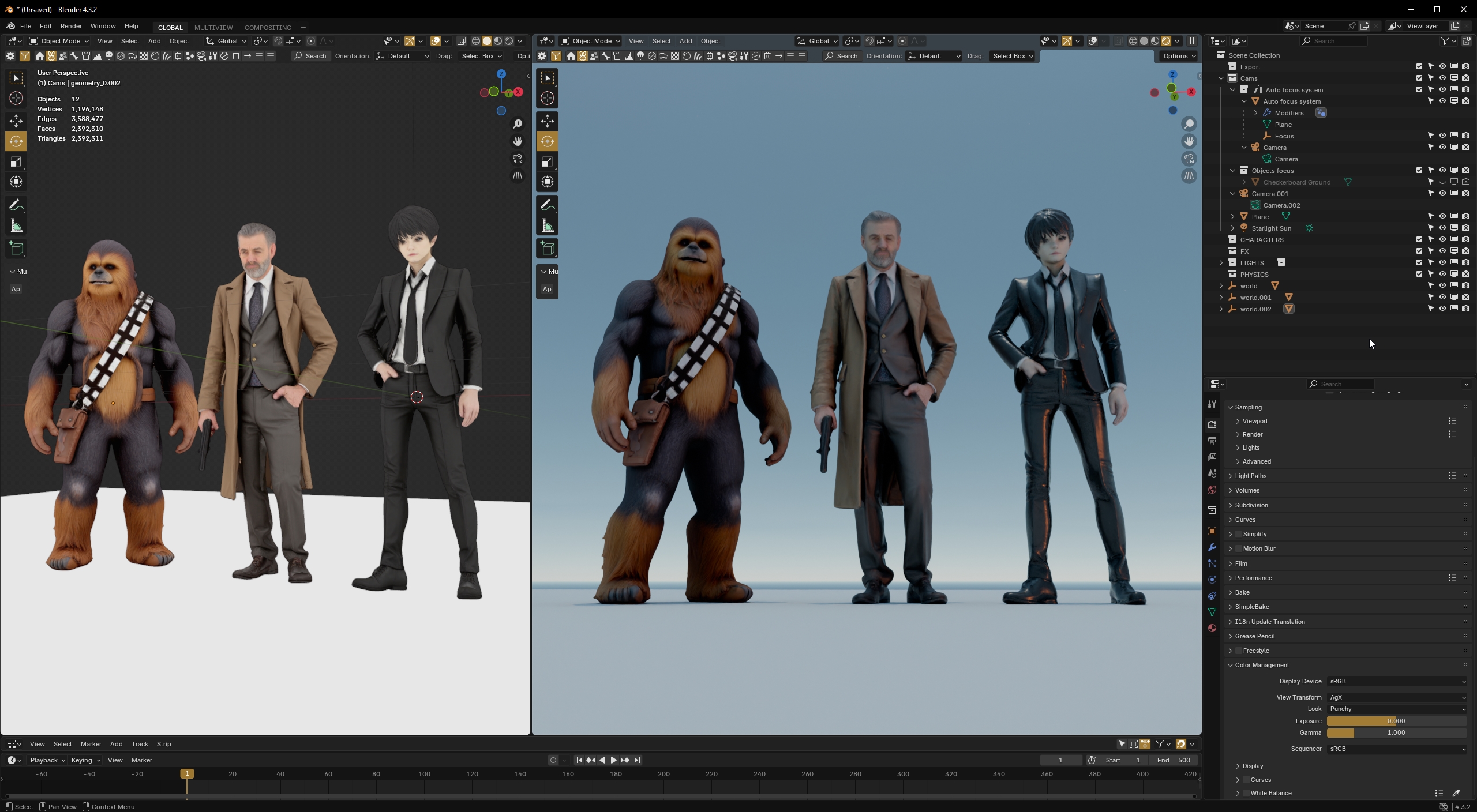Select the Rotate tool in the right viewport
1477x812 pixels.
(x=548, y=141)
